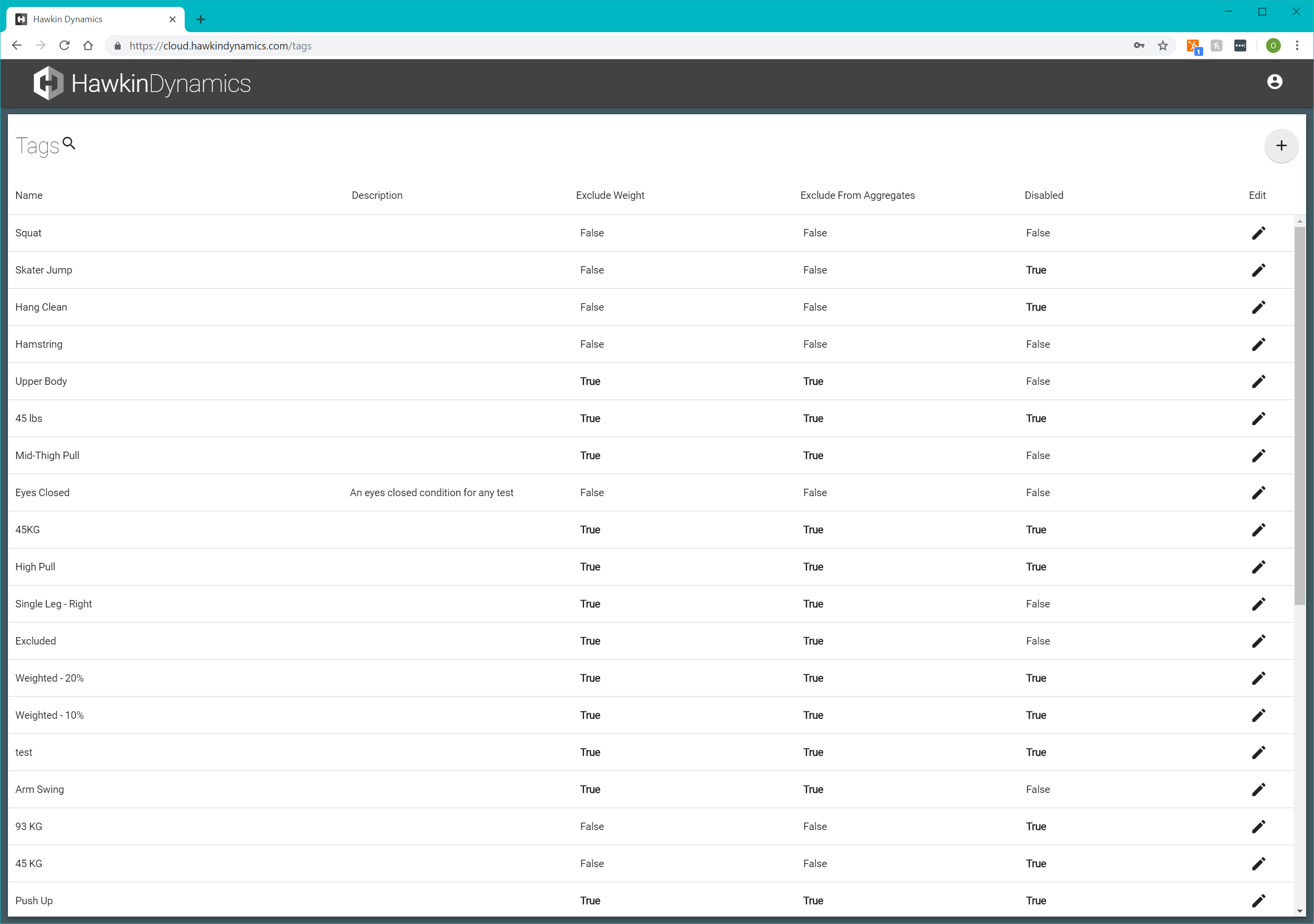1314x924 pixels.
Task: Edit the Eyes Closed tag
Action: click(x=1259, y=493)
